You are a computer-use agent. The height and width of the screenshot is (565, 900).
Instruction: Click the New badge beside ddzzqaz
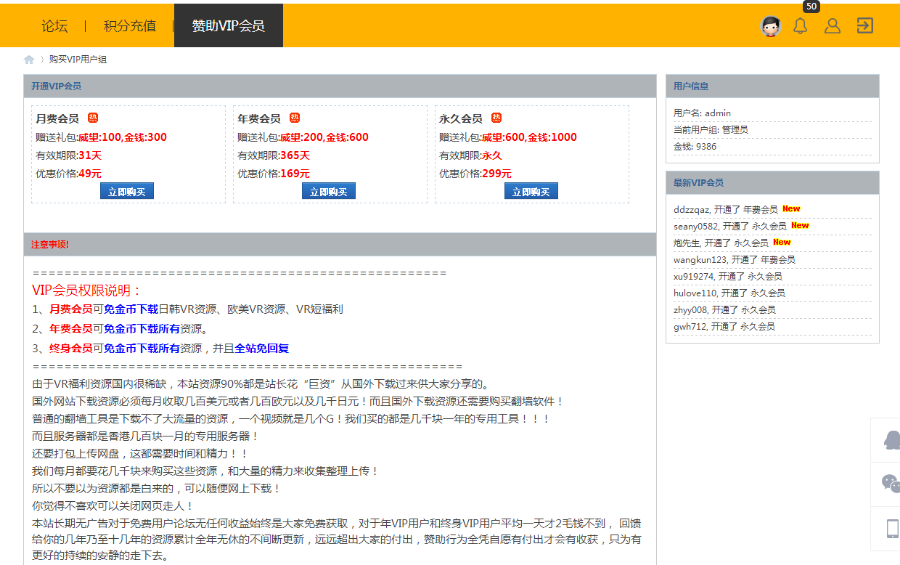(791, 209)
